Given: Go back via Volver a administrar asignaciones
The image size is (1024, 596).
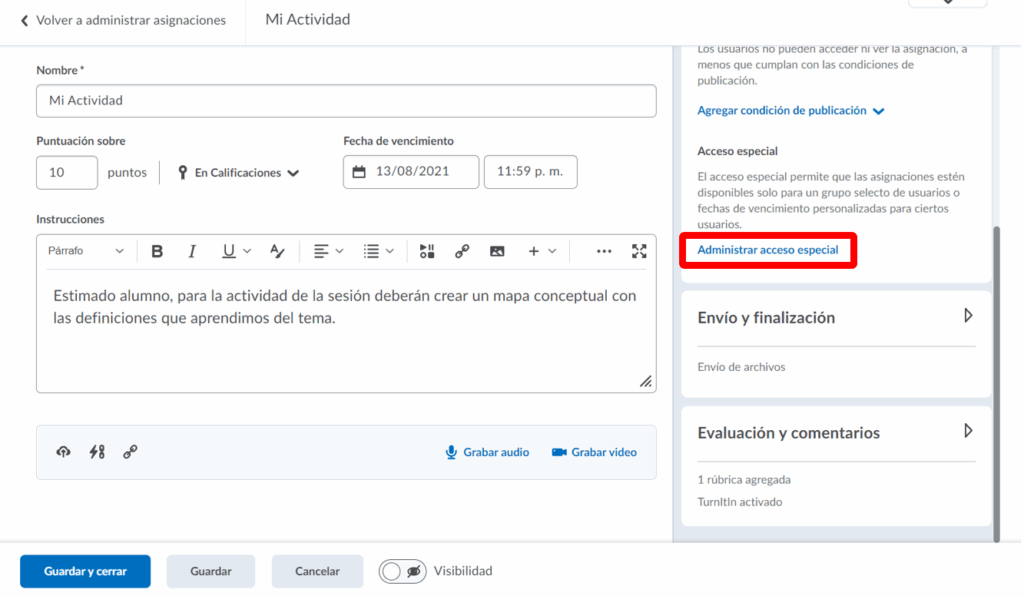Looking at the screenshot, I should tap(123, 20).
